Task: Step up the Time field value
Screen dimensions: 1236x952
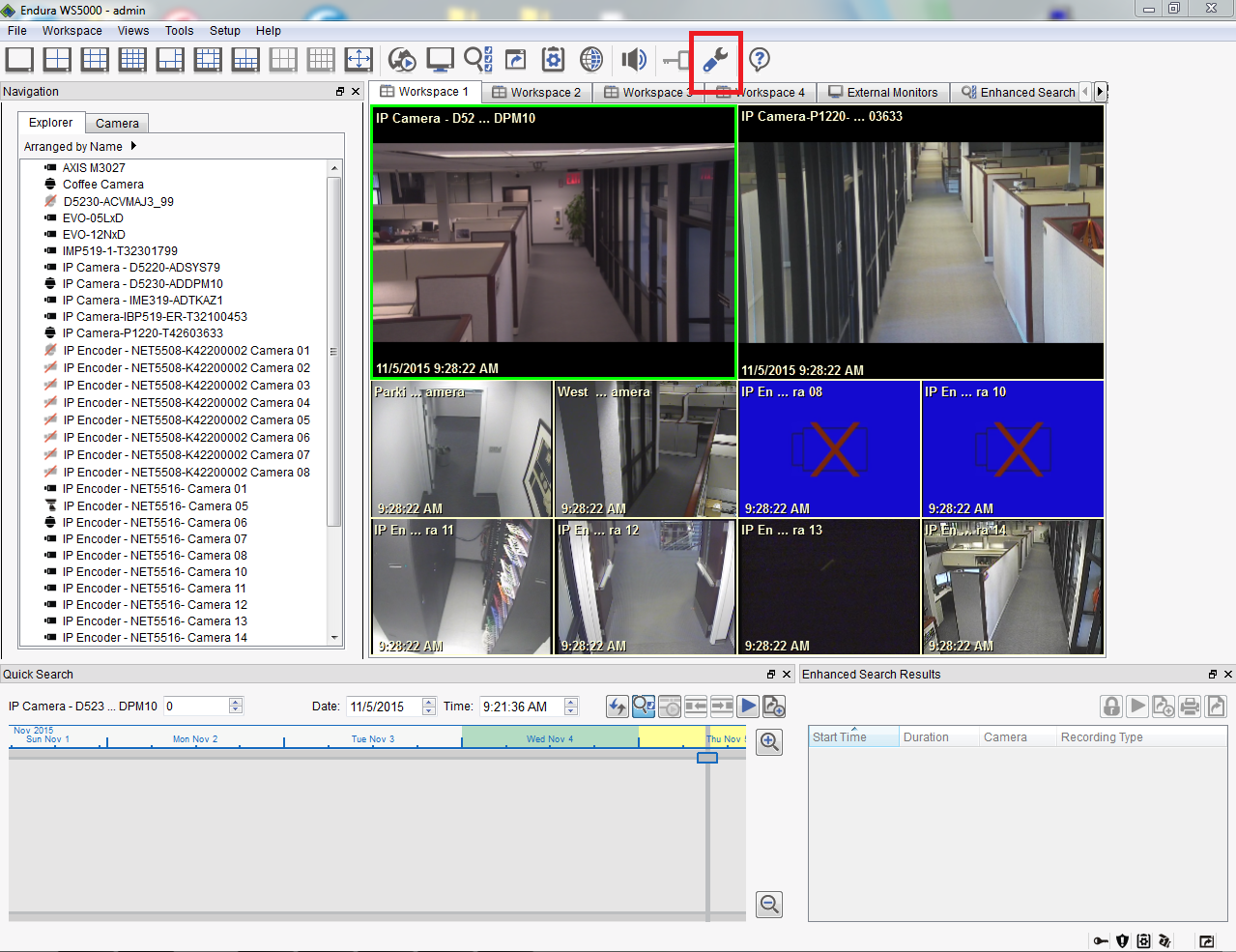Action: 571,702
